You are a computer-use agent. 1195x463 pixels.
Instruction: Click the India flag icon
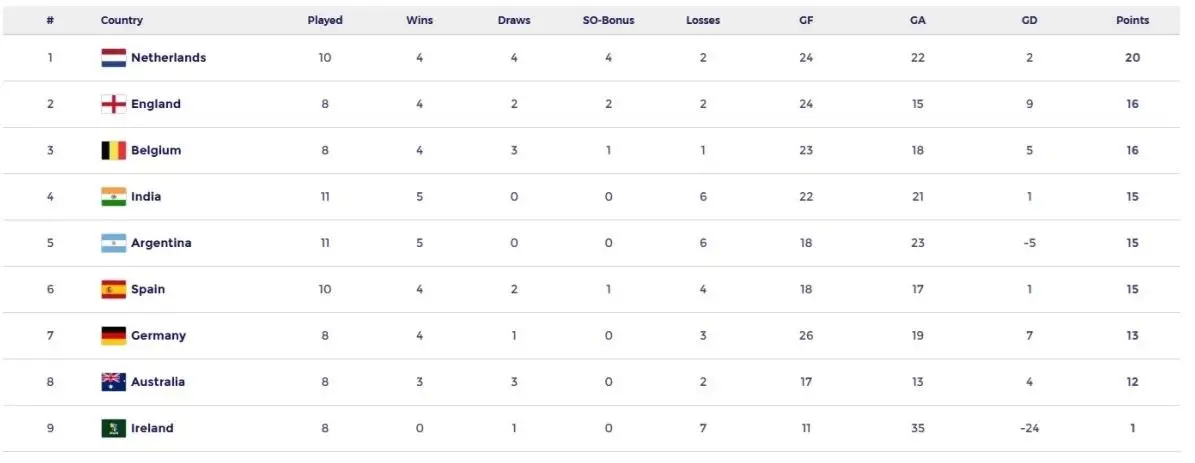(x=113, y=197)
